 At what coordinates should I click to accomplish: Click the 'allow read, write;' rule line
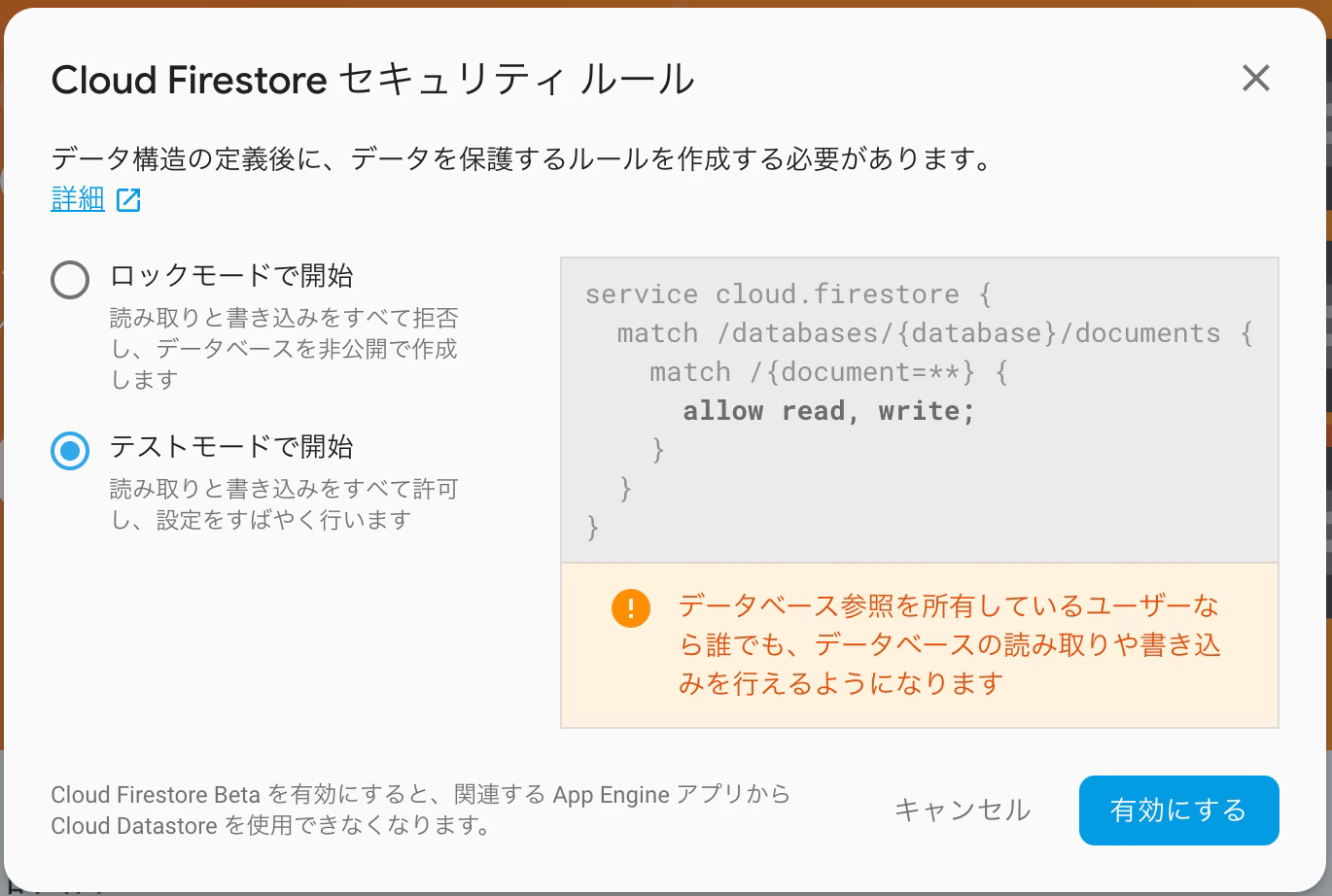828,411
